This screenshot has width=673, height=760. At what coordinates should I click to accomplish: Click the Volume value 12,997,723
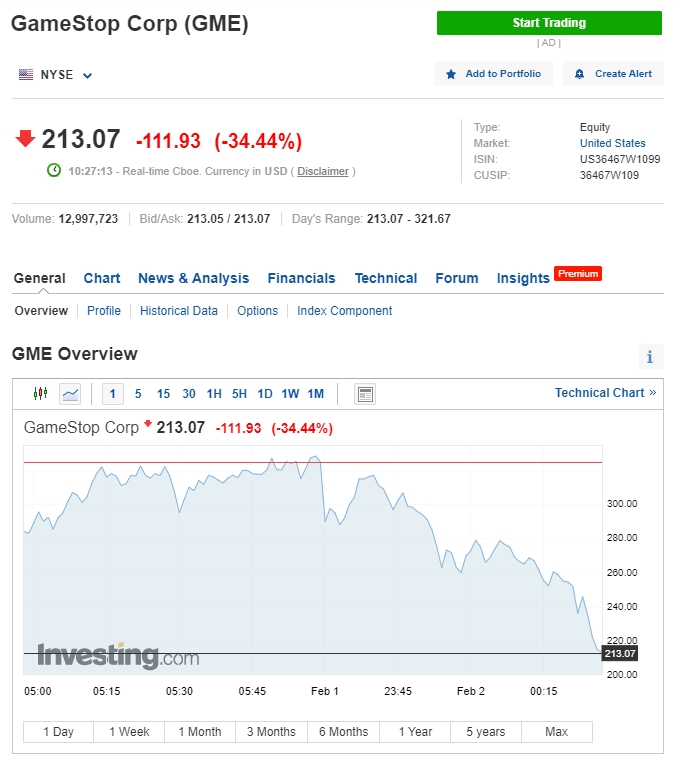pos(88,219)
